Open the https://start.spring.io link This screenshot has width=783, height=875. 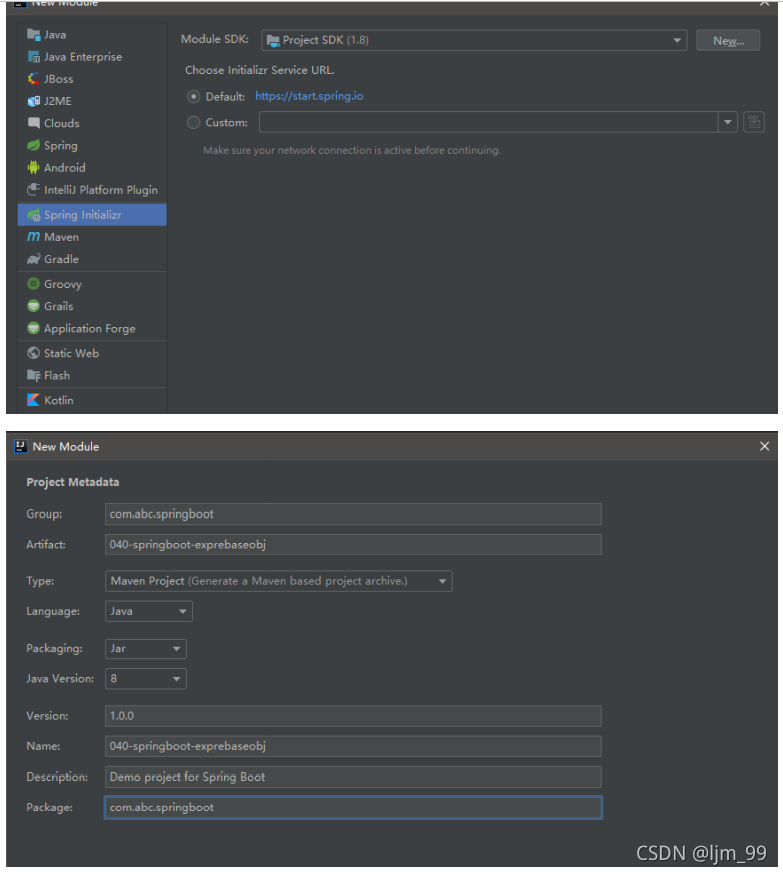309,96
